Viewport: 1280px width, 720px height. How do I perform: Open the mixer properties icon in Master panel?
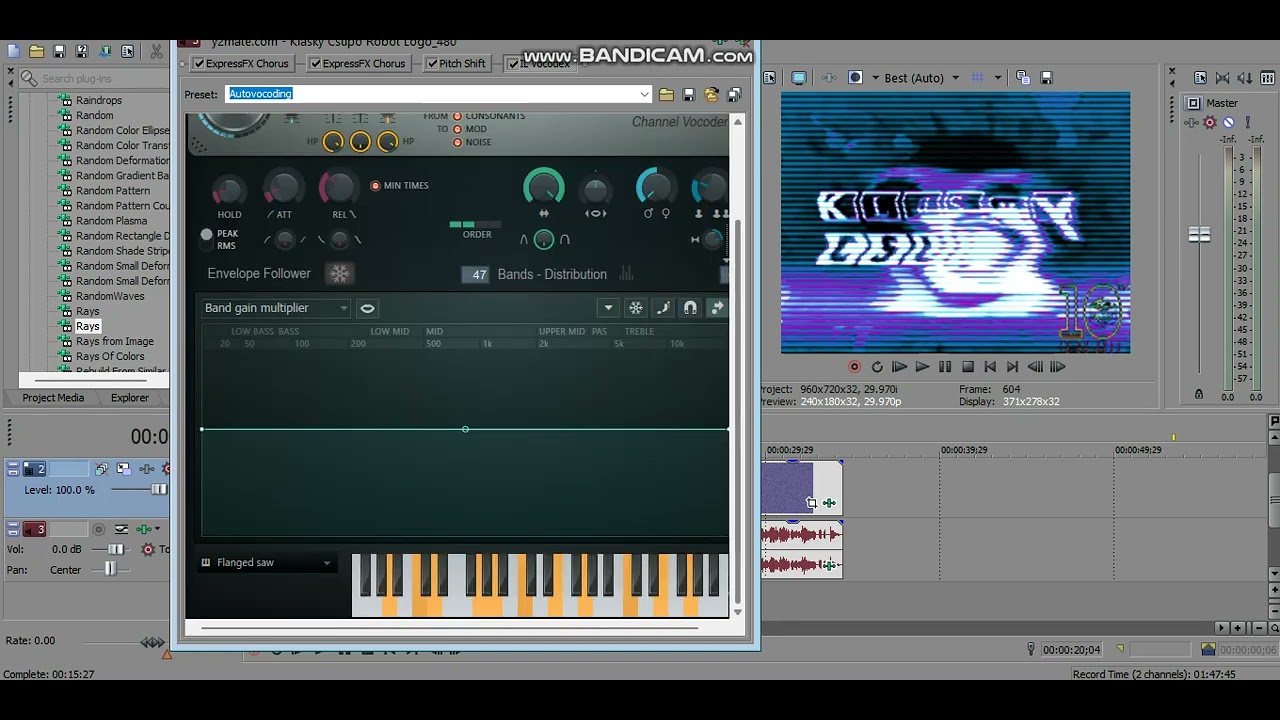click(1200, 78)
